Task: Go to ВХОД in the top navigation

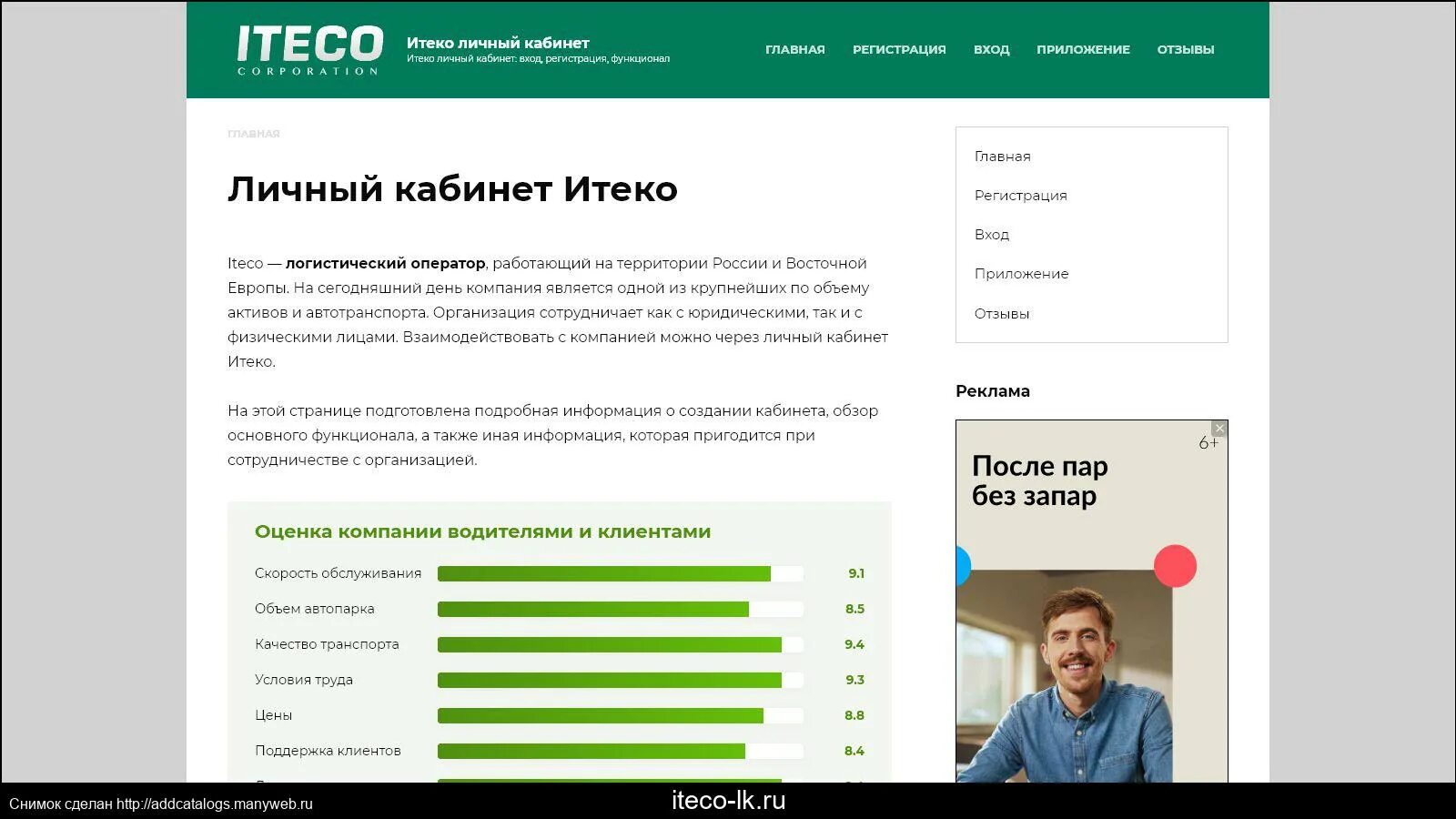Action: pyautogui.click(x=991, y=50)
